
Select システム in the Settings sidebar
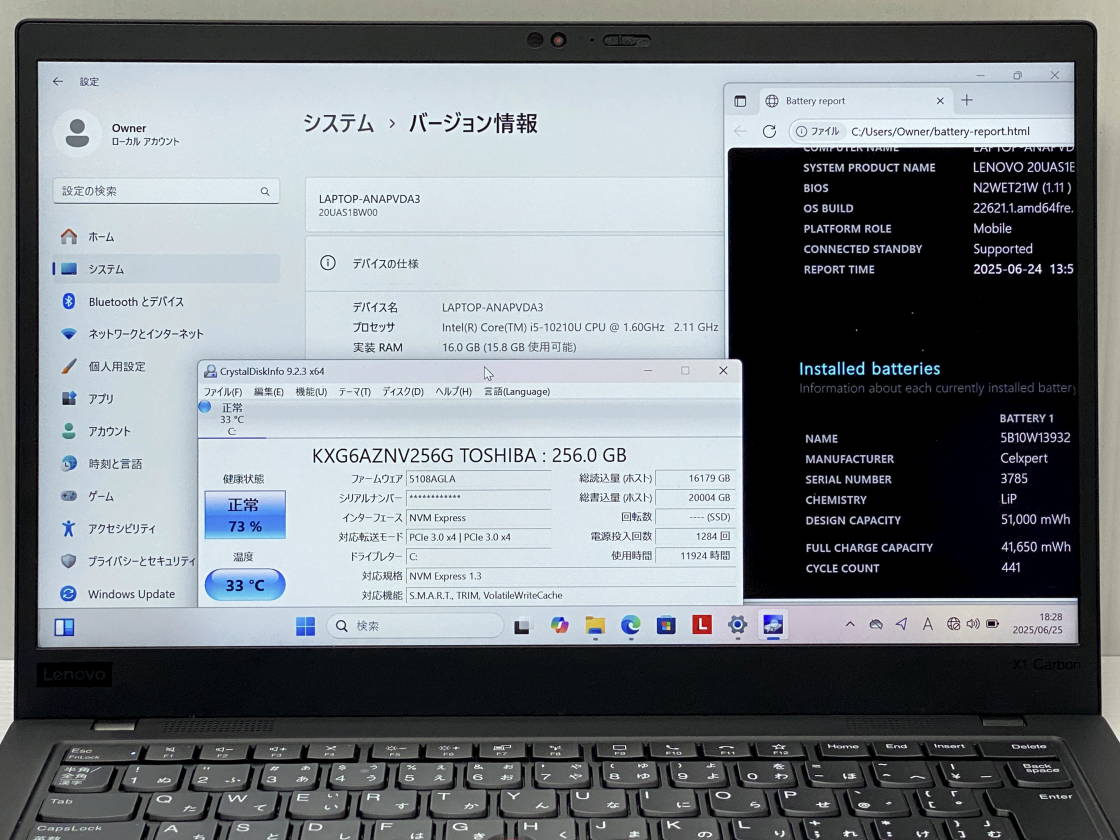coord(166,269)
